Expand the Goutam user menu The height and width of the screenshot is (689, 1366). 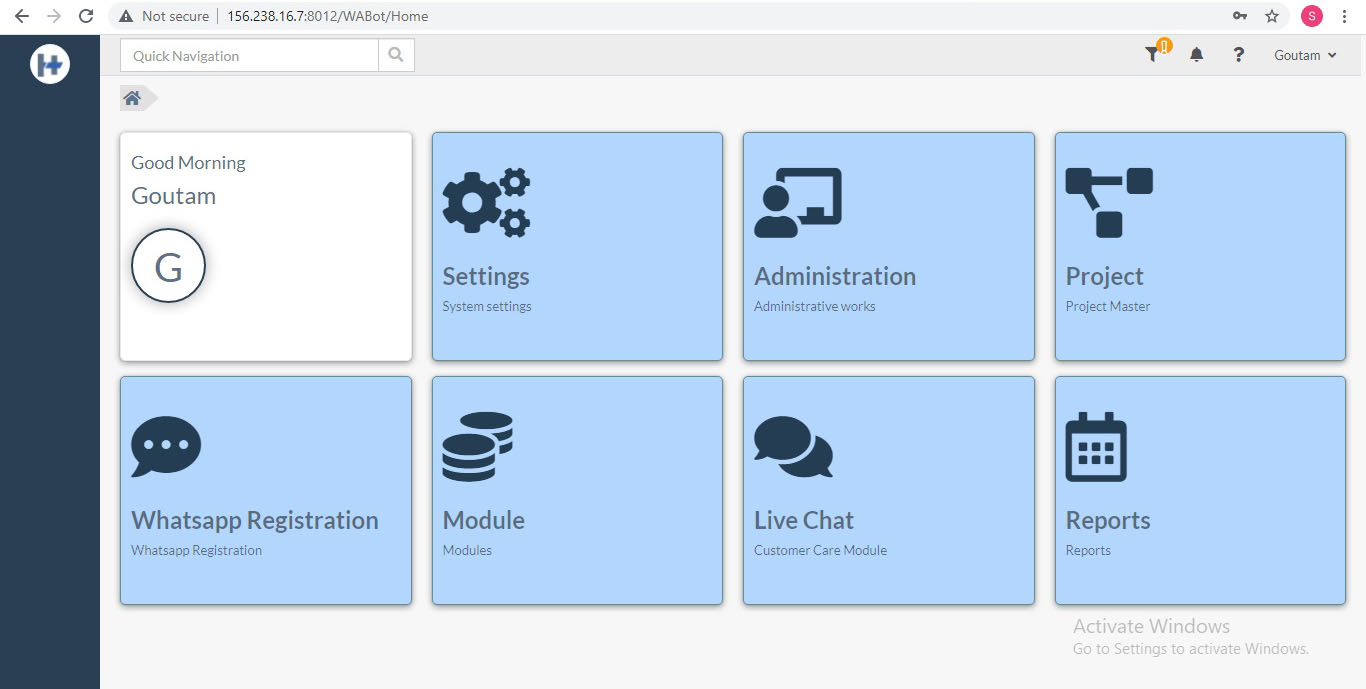coord(1303,55)
